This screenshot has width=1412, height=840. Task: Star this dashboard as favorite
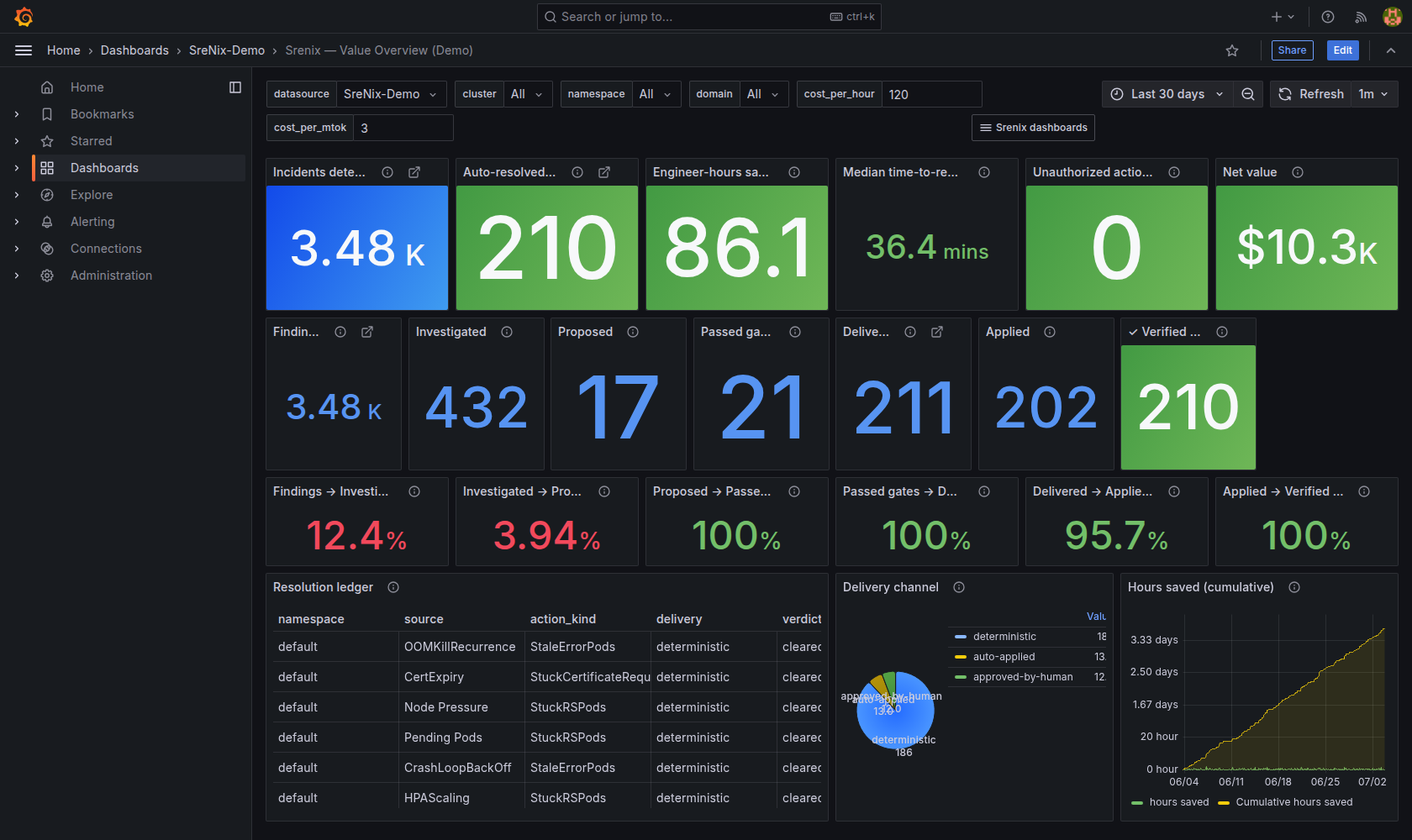point(1232,50)
